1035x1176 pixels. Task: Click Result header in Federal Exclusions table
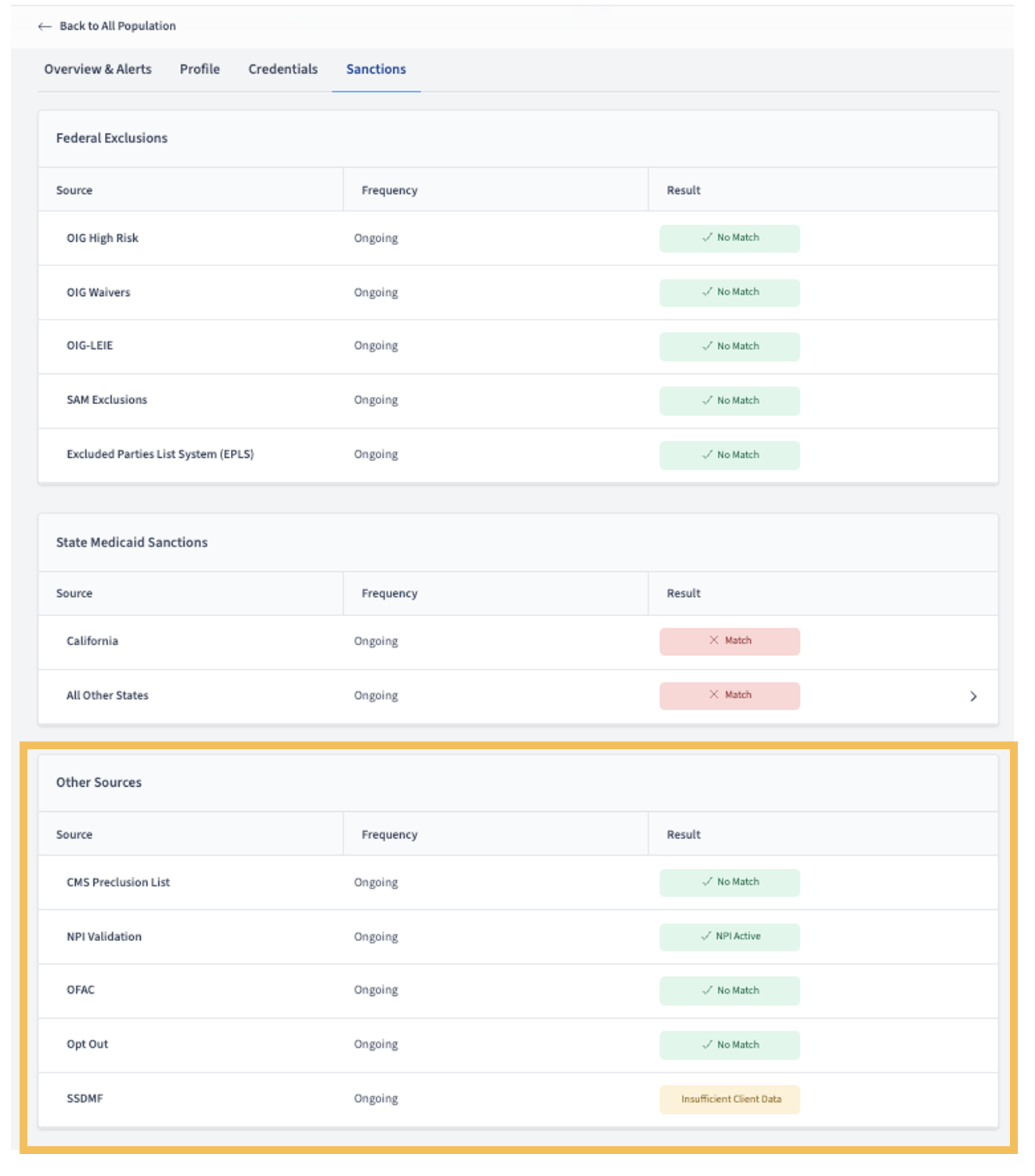pos(683,190)
